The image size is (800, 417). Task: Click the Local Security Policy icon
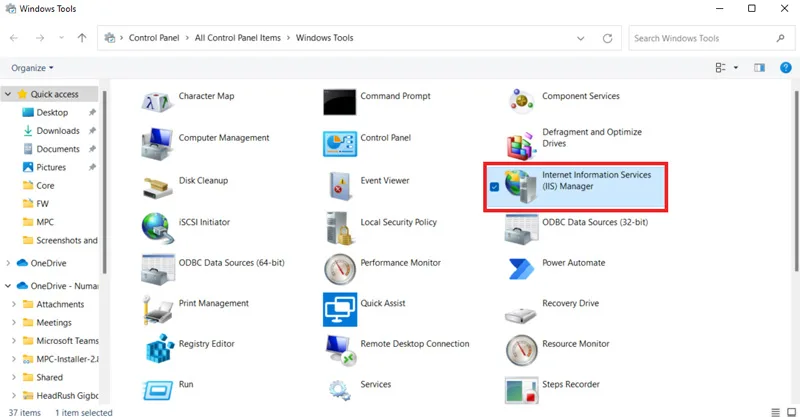pos(339,228)
